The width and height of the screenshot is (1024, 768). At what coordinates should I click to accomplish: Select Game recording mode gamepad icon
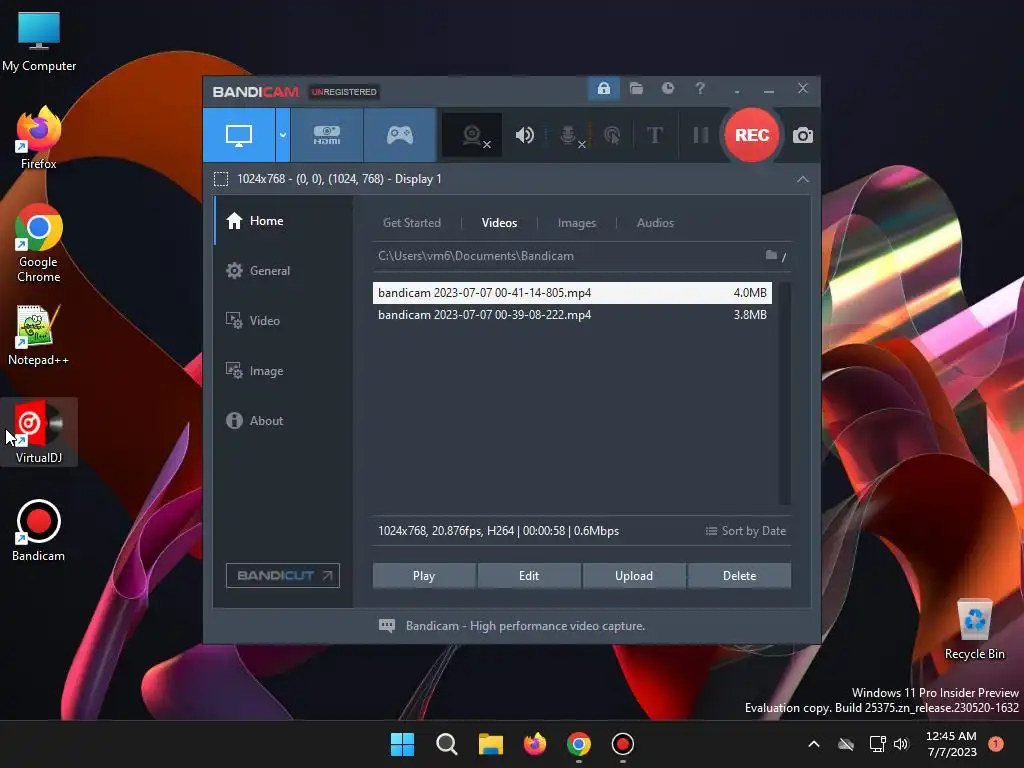(x=400, y=135)
